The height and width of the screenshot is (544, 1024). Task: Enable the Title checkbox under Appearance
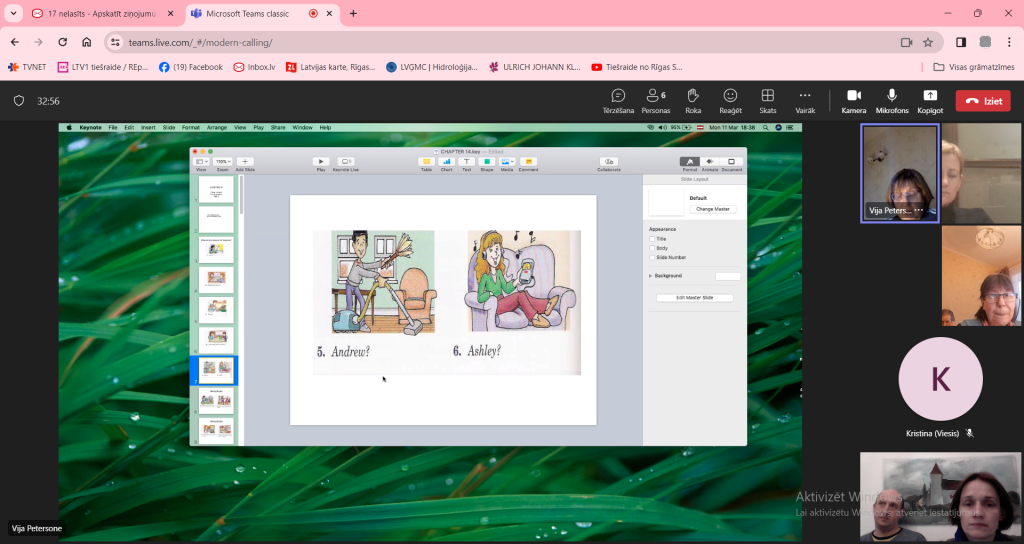(652, 239)
